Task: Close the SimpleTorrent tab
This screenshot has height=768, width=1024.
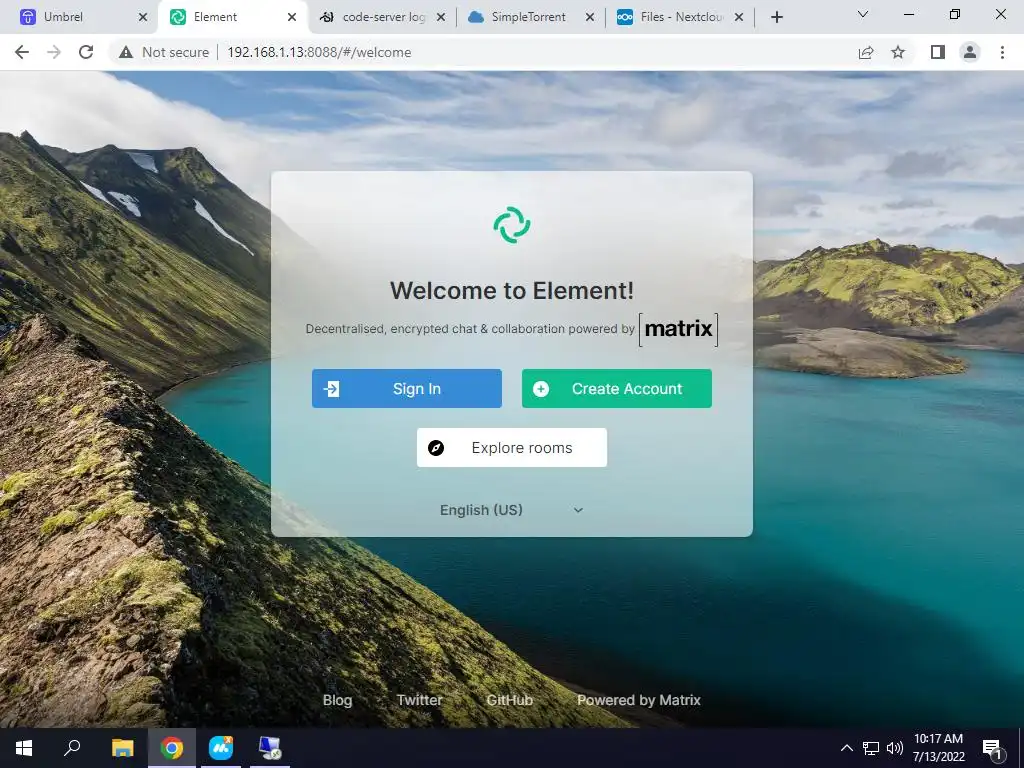Action: [x=590, y=18]
